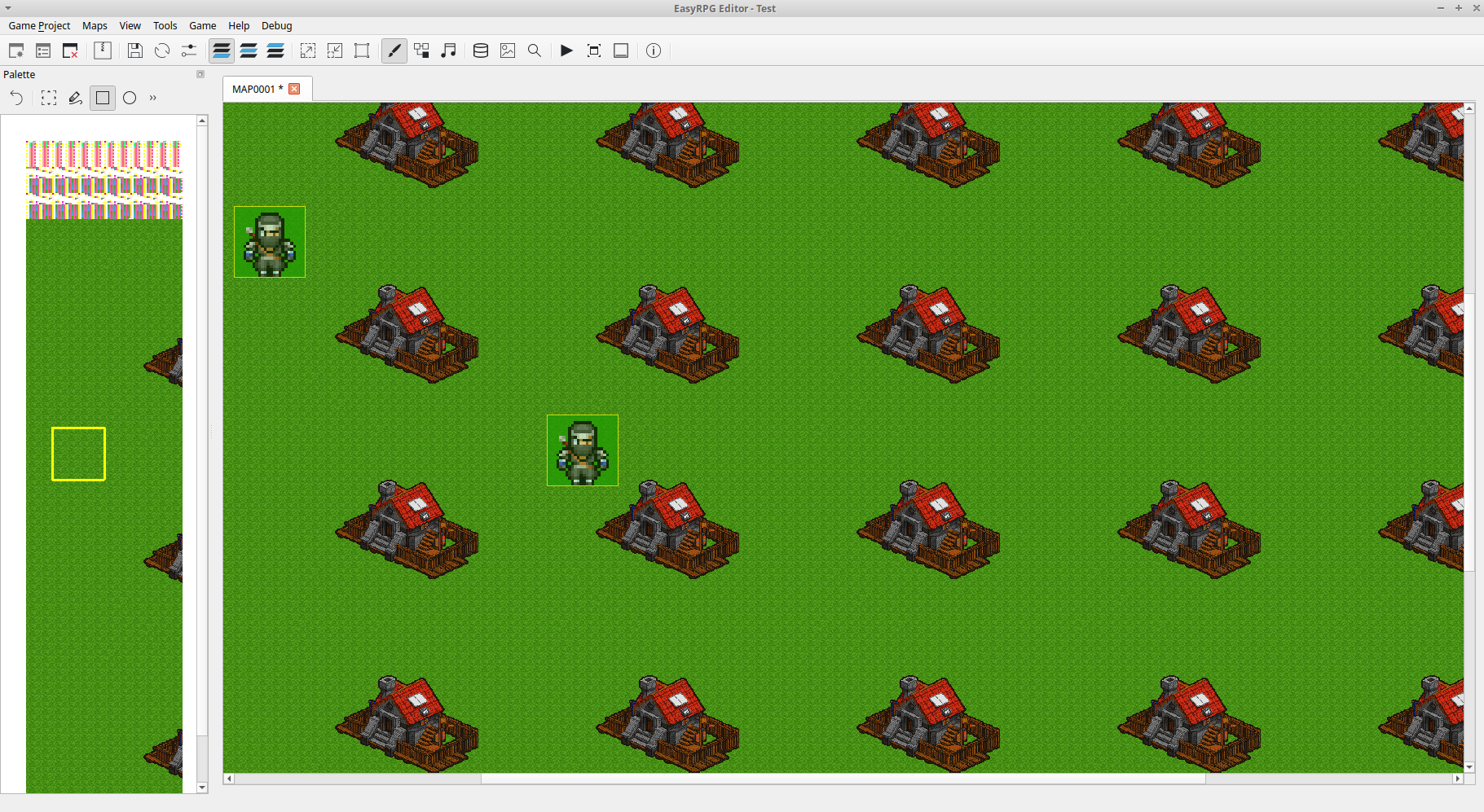Float the Palette panel

200,74
